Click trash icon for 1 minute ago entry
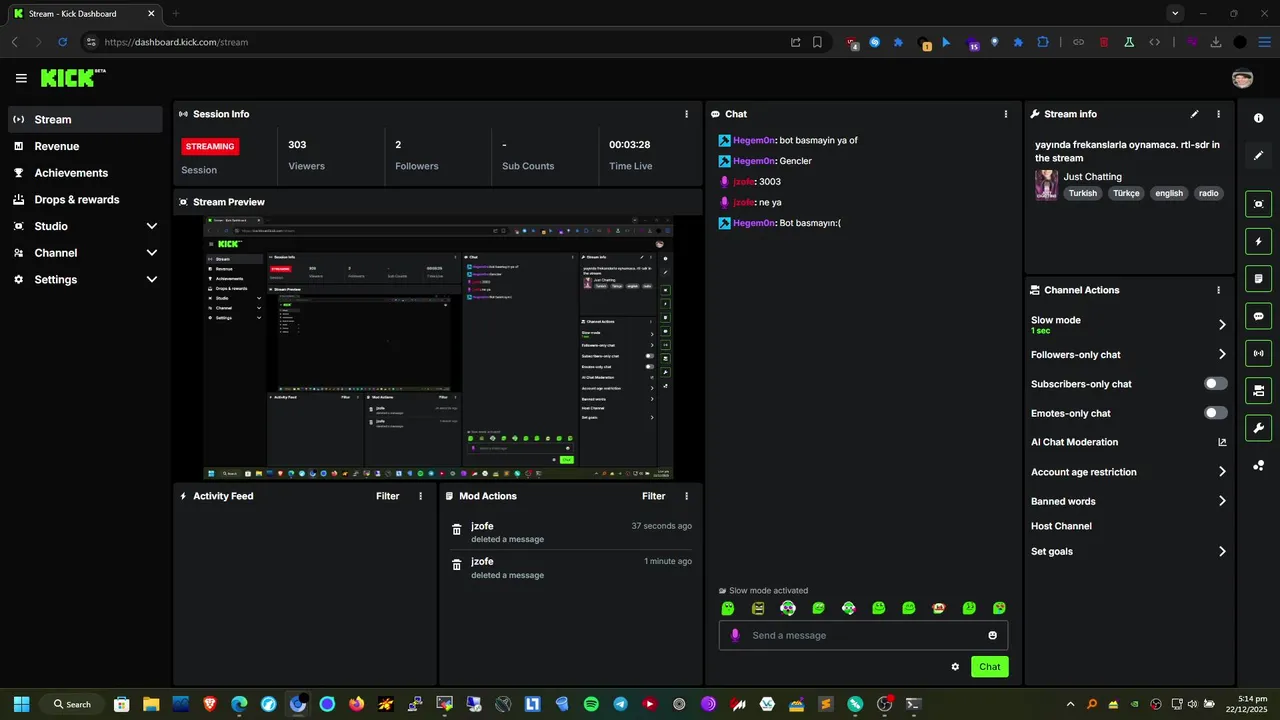Screen dimensions: 1280x720 click(x=457, y=565)
